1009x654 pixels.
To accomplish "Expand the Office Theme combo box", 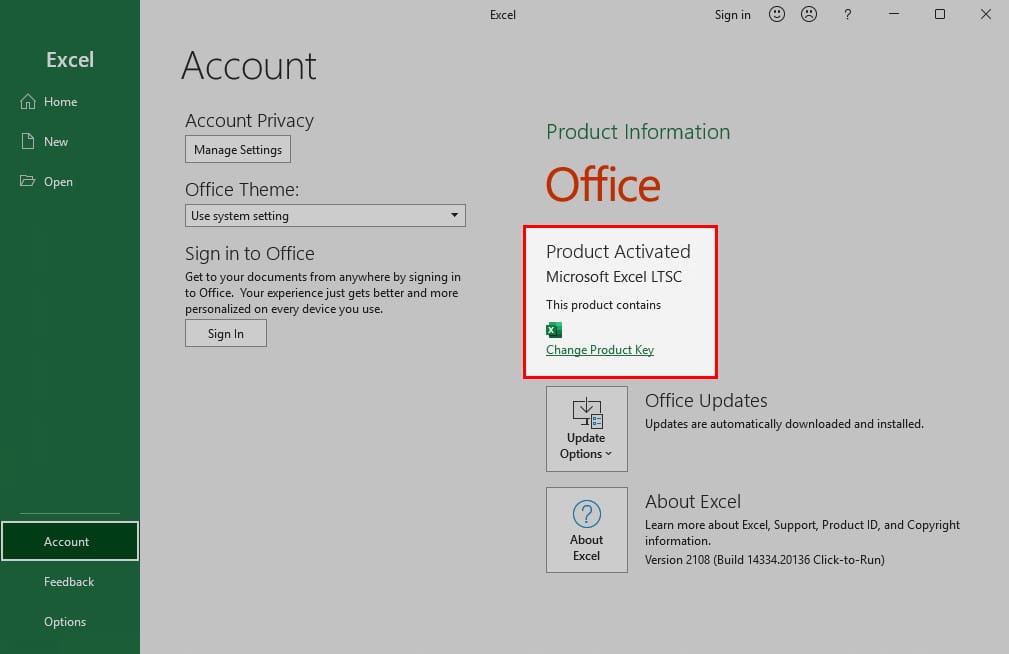I will click(325, 216).
